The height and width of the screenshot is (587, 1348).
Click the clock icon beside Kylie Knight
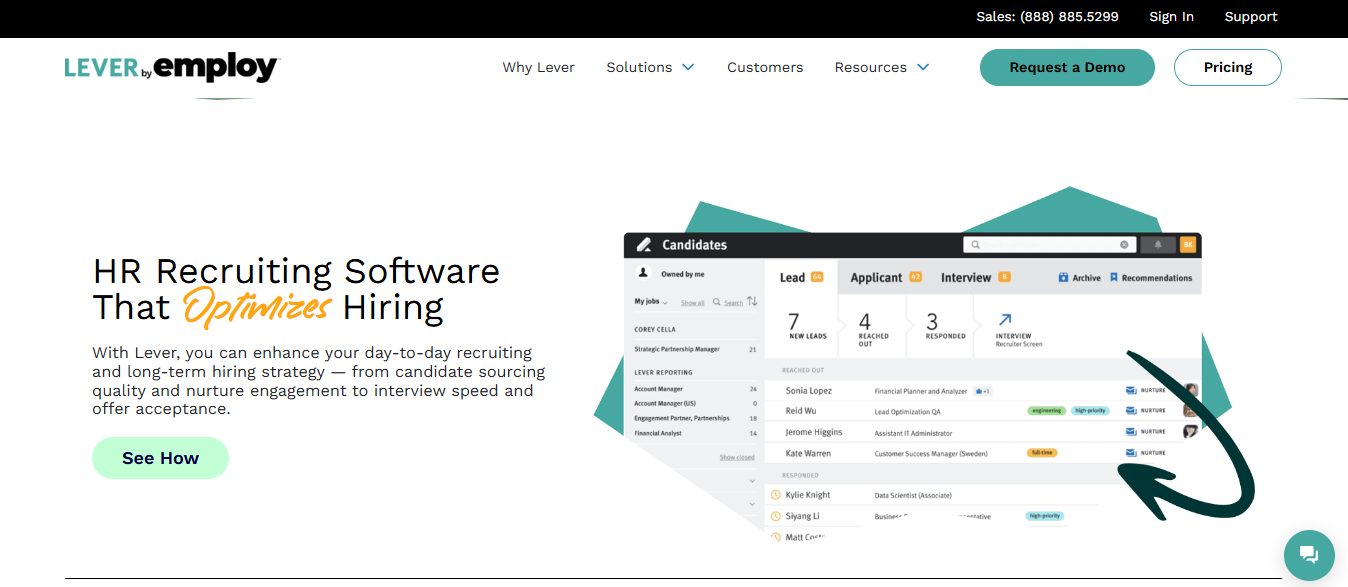click(775, 495)
